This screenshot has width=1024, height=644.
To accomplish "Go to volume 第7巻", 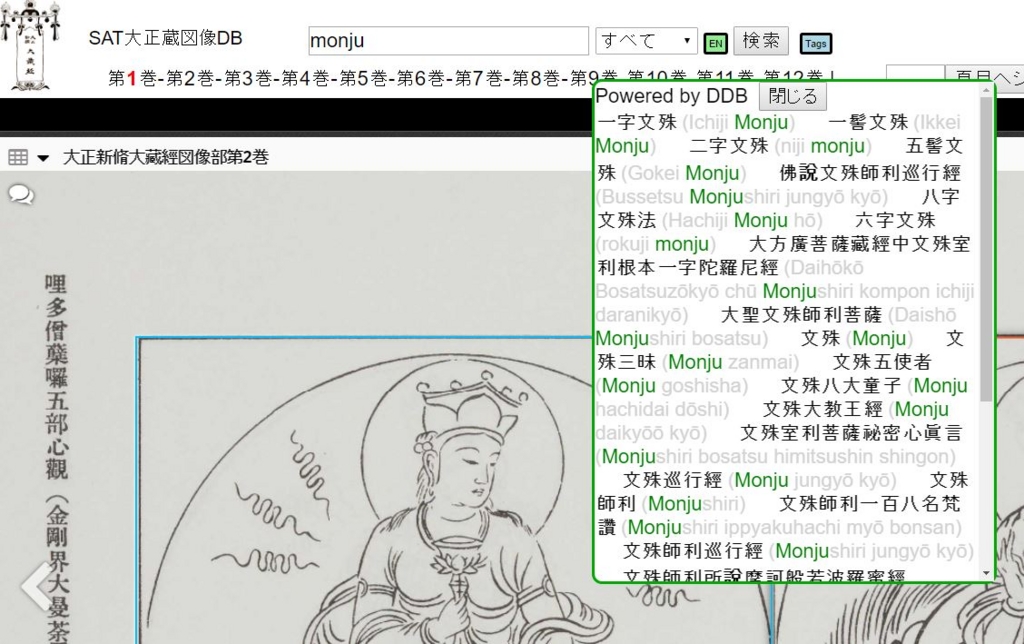I will 479,78.
